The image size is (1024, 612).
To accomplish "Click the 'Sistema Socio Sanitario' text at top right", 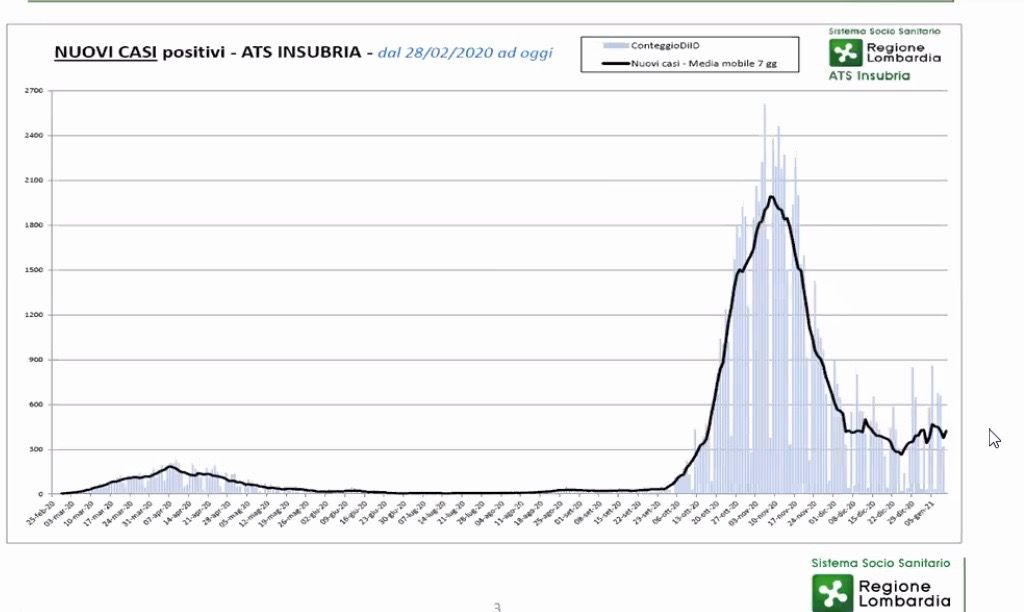I will [x=884, y=32].
